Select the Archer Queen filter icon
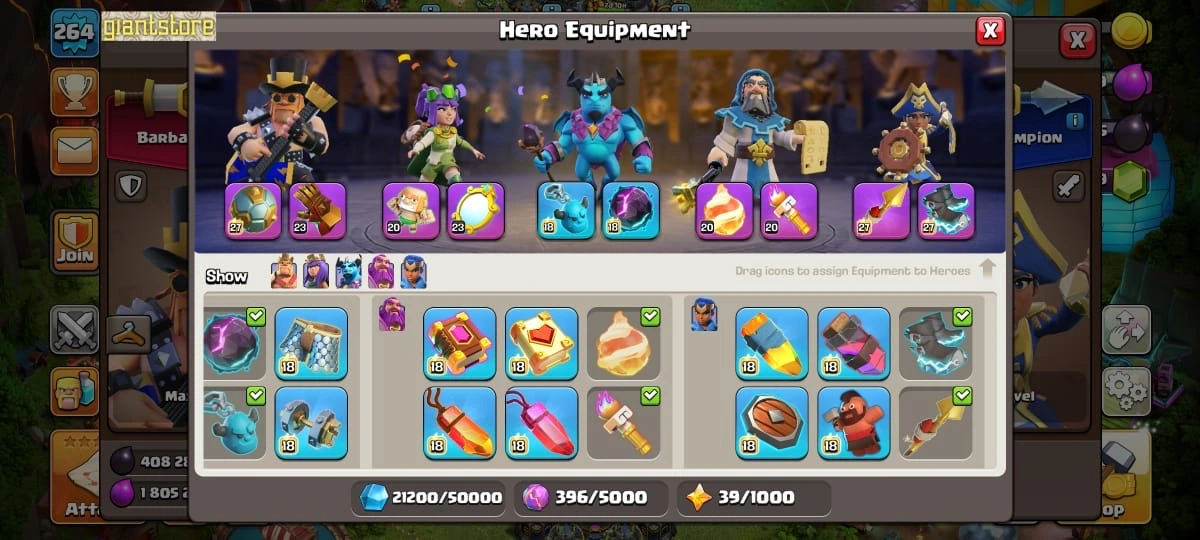The width and height of the screenshot is (1200, 540). [x=316, y=272]
